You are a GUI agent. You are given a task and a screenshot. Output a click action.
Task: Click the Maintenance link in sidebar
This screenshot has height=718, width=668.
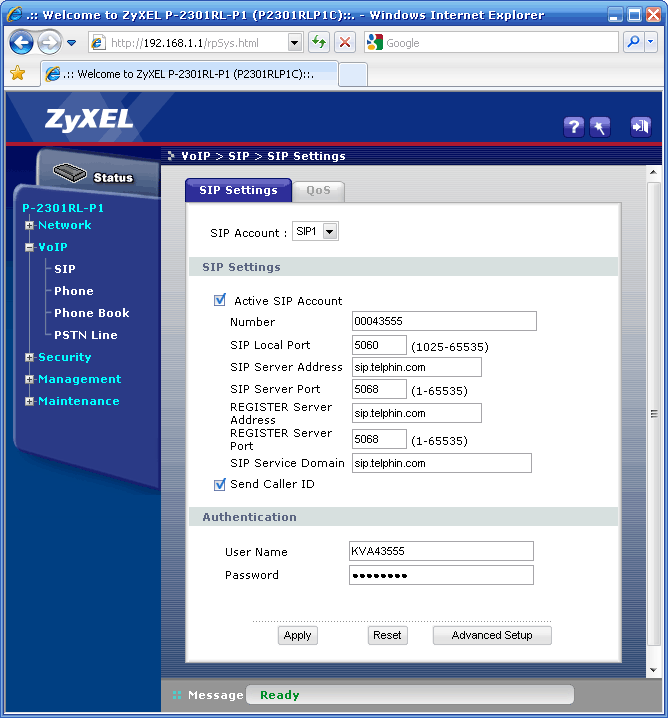point(79,401)
